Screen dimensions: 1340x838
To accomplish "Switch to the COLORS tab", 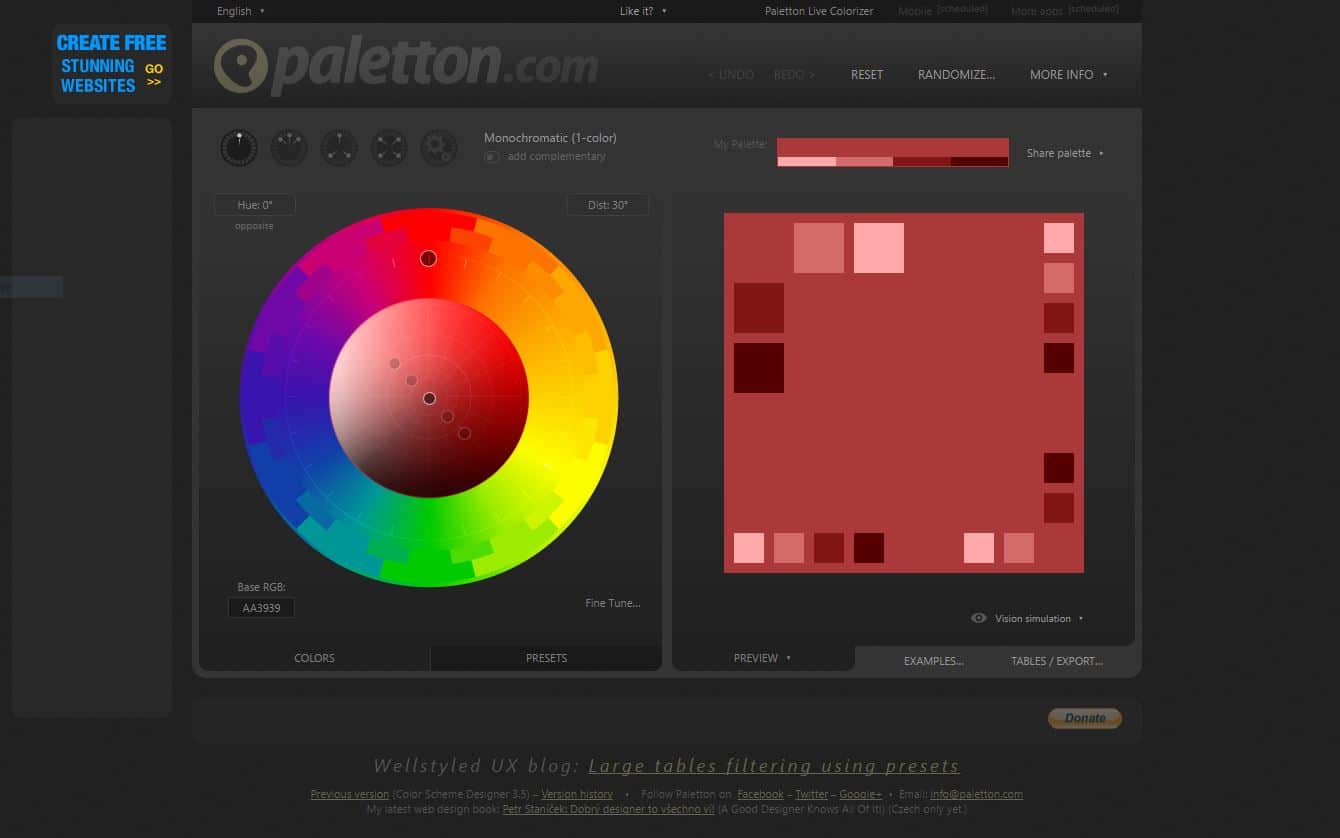I will click(x=314, y=658).
